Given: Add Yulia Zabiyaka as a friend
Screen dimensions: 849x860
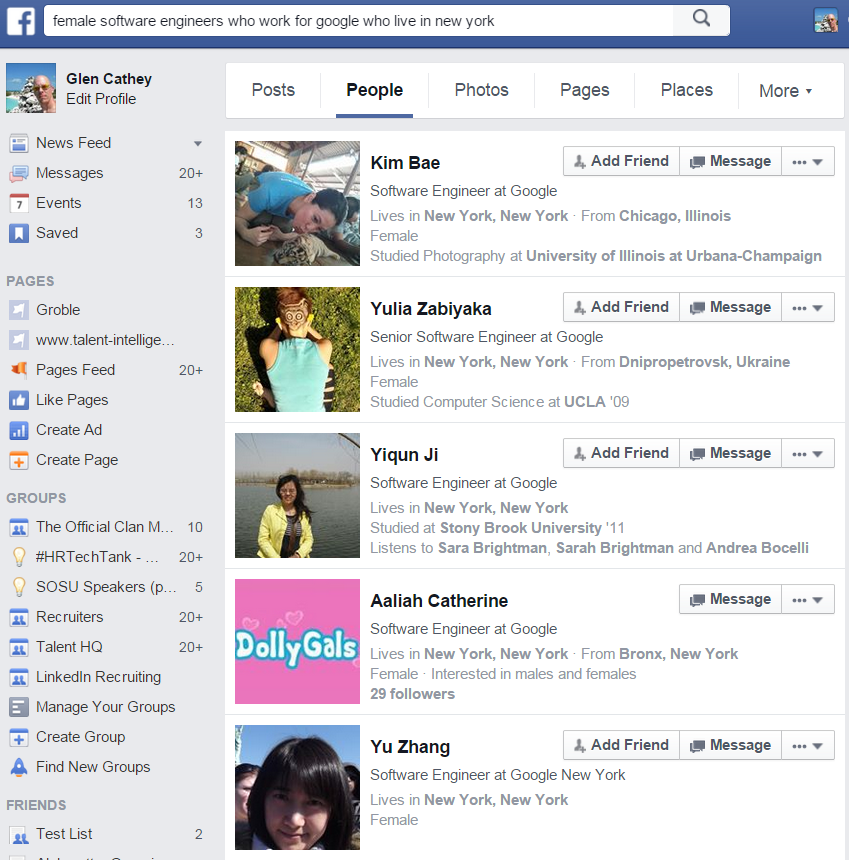Looking at the screenshot, I should pos(621,307).
